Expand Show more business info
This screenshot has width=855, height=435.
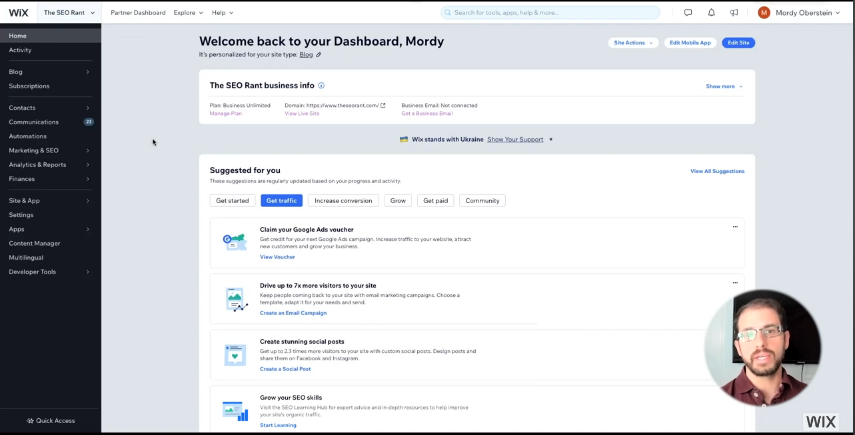click(x=724, y=86)
